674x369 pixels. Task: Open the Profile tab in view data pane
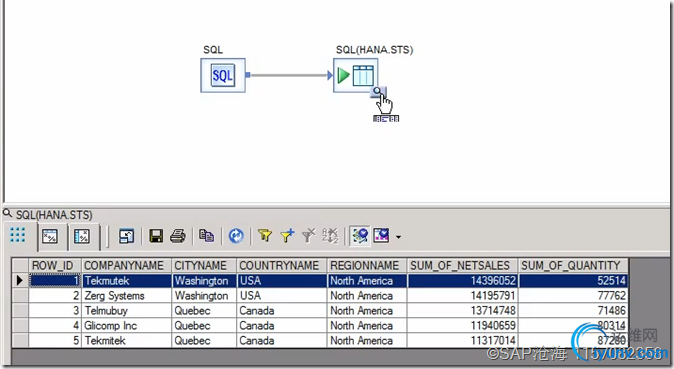click(x=50, y=236)
